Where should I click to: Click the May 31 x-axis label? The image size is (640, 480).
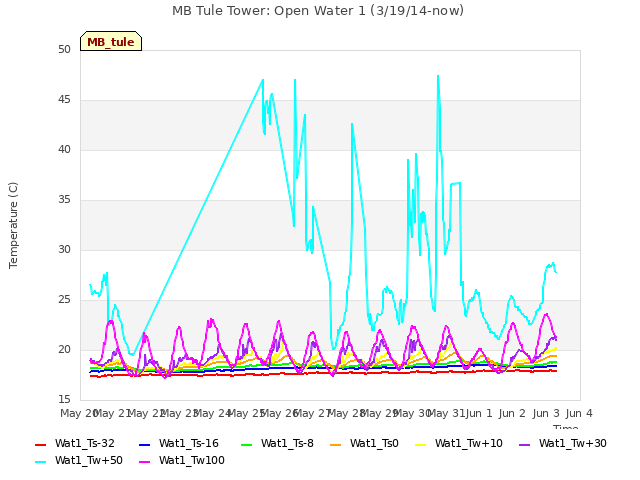click(x=446, y=413)
